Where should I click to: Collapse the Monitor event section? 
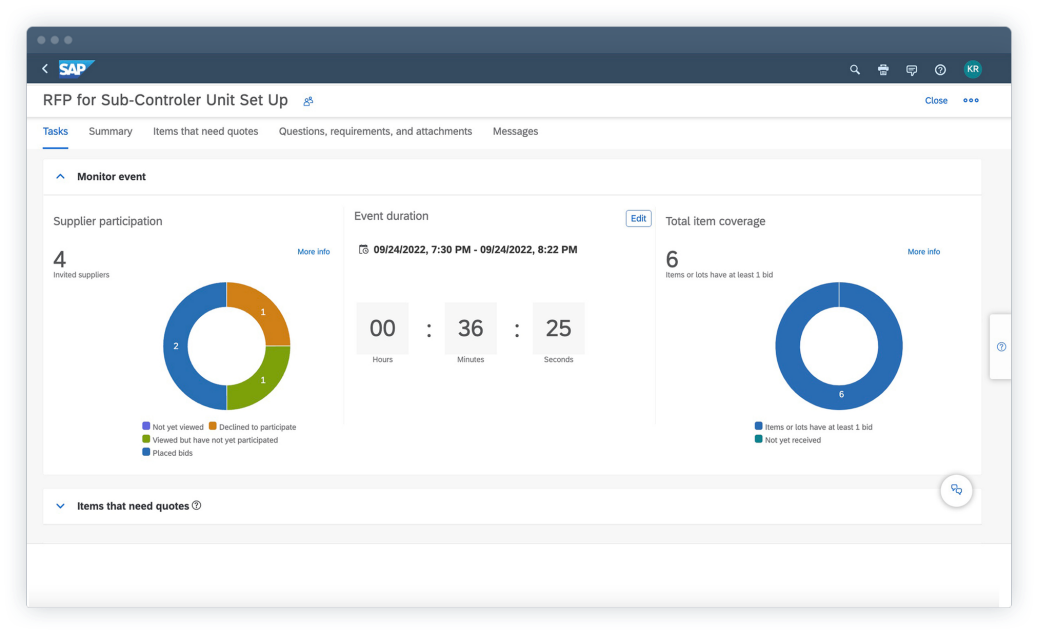coord(60,175)
